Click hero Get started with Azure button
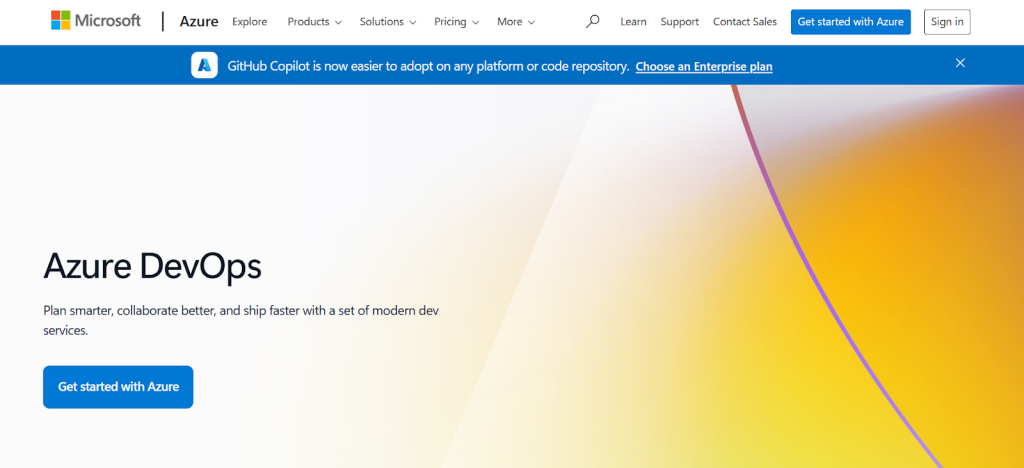The image size is (1024, 468). click(118, 387)
